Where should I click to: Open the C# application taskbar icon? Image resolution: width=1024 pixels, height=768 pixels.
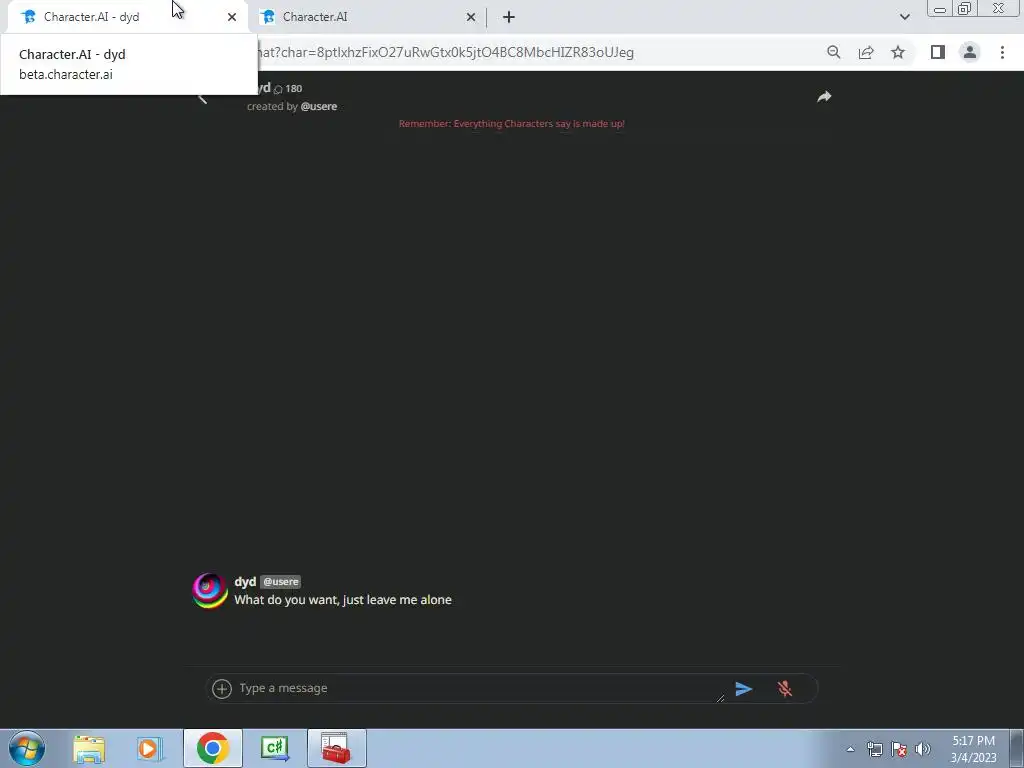(x=274, y=748)
